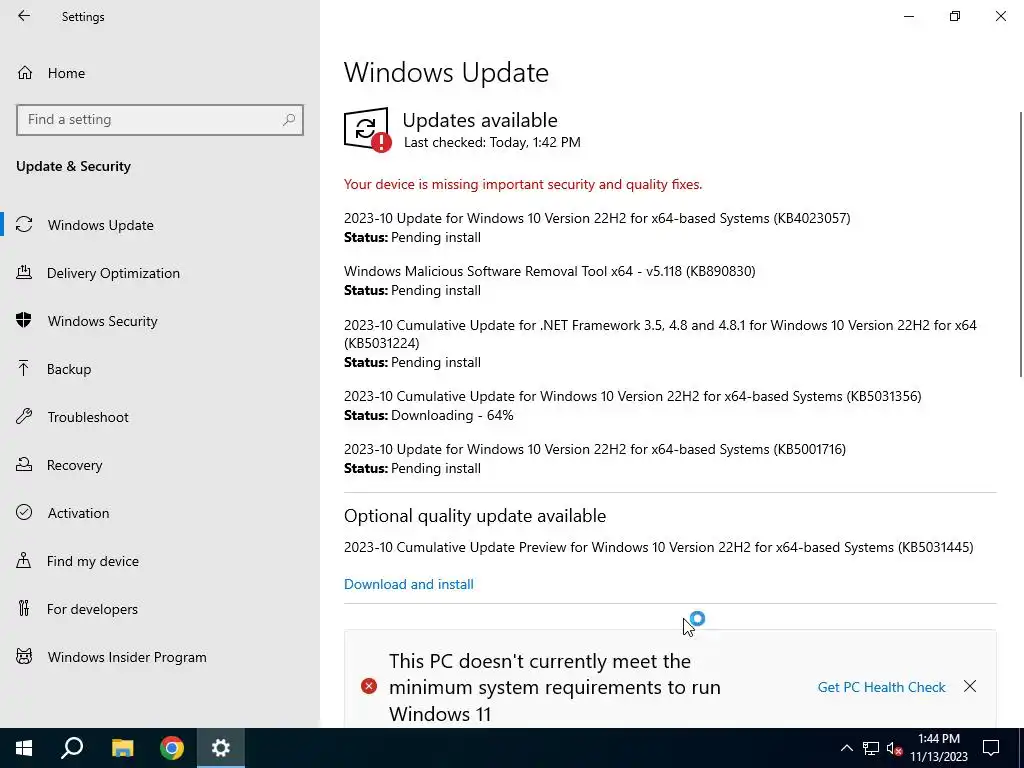The image size is (1024, 768).
Task: Click the Troubleshoot wrench icon
Action: pyautogui.click(x=24, y=417)
